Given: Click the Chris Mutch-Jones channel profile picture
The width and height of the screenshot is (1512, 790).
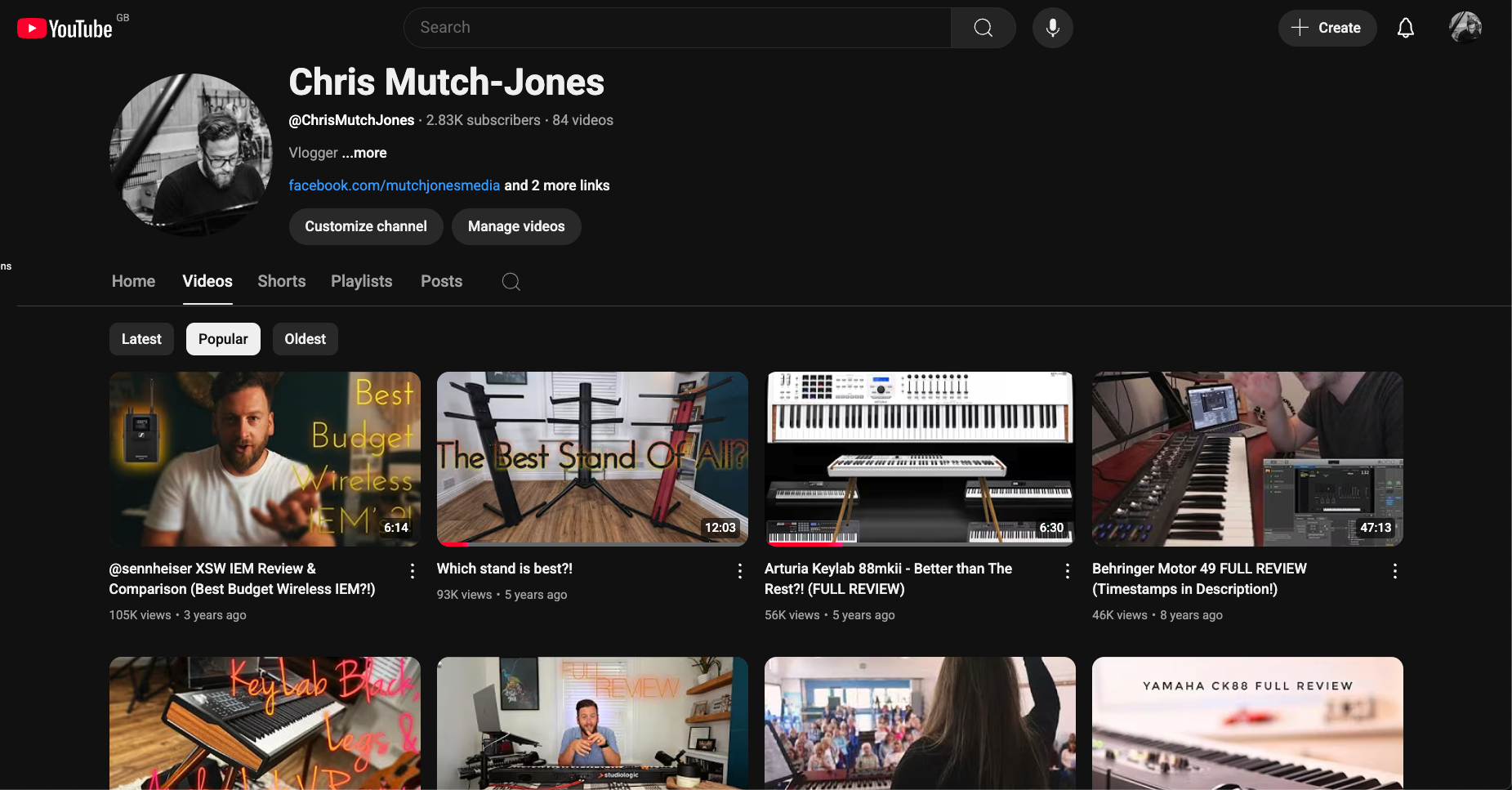Looking at the screenshot, I should pyautogui.click(x=191, y=155).
